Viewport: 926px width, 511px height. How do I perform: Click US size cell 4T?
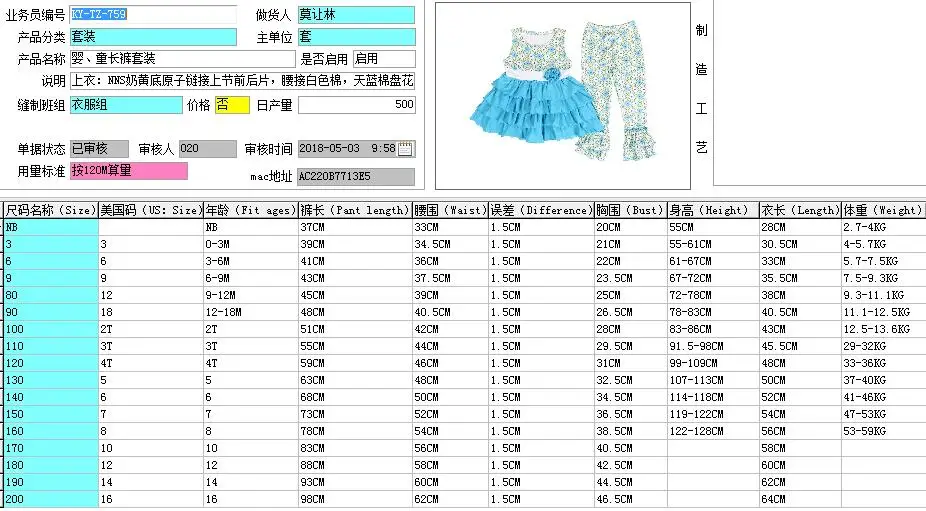click(151, 363)
